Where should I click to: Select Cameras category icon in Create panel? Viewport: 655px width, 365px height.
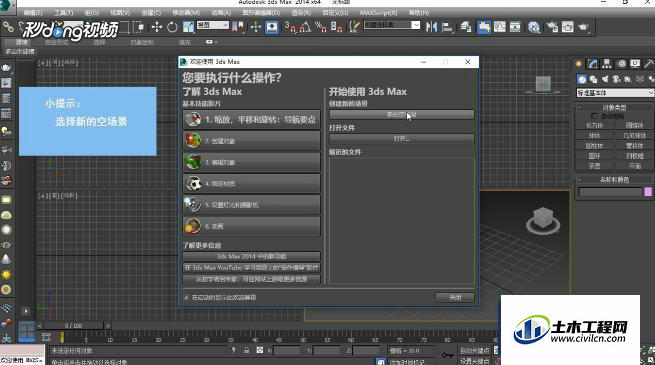pos(616,79)
